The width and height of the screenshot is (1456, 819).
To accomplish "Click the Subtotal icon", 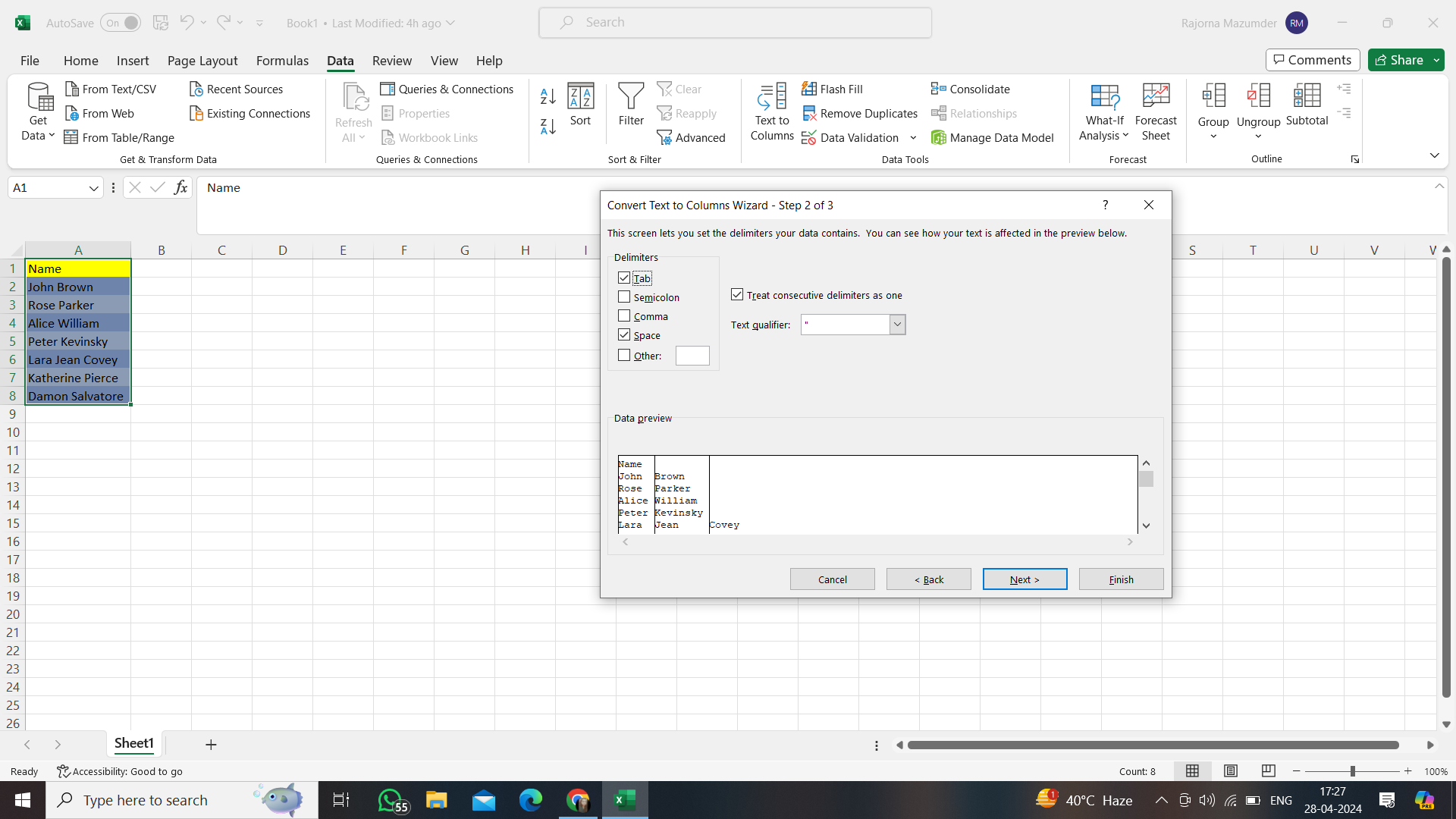I will (1307, 96).
